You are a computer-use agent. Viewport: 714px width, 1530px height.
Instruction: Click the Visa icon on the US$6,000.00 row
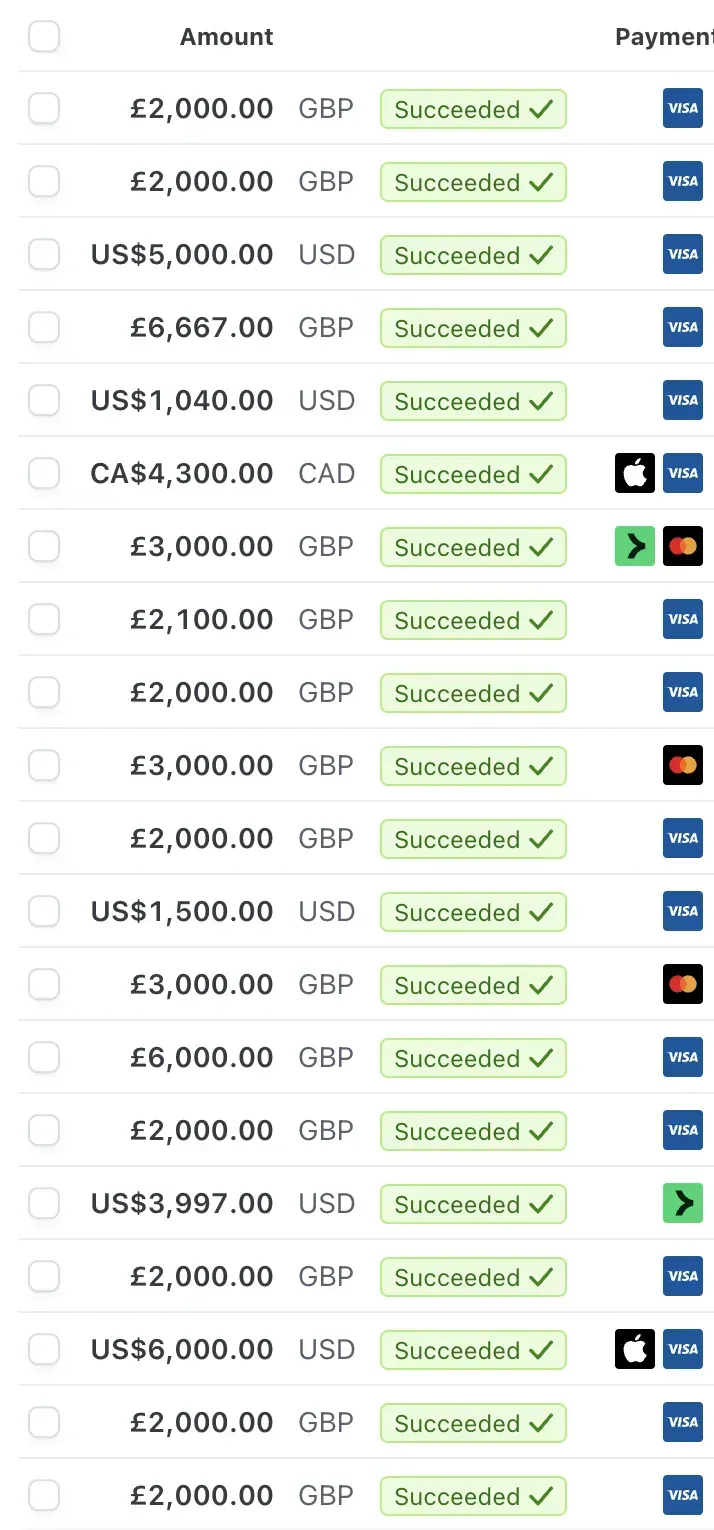tap(683, 1349)
